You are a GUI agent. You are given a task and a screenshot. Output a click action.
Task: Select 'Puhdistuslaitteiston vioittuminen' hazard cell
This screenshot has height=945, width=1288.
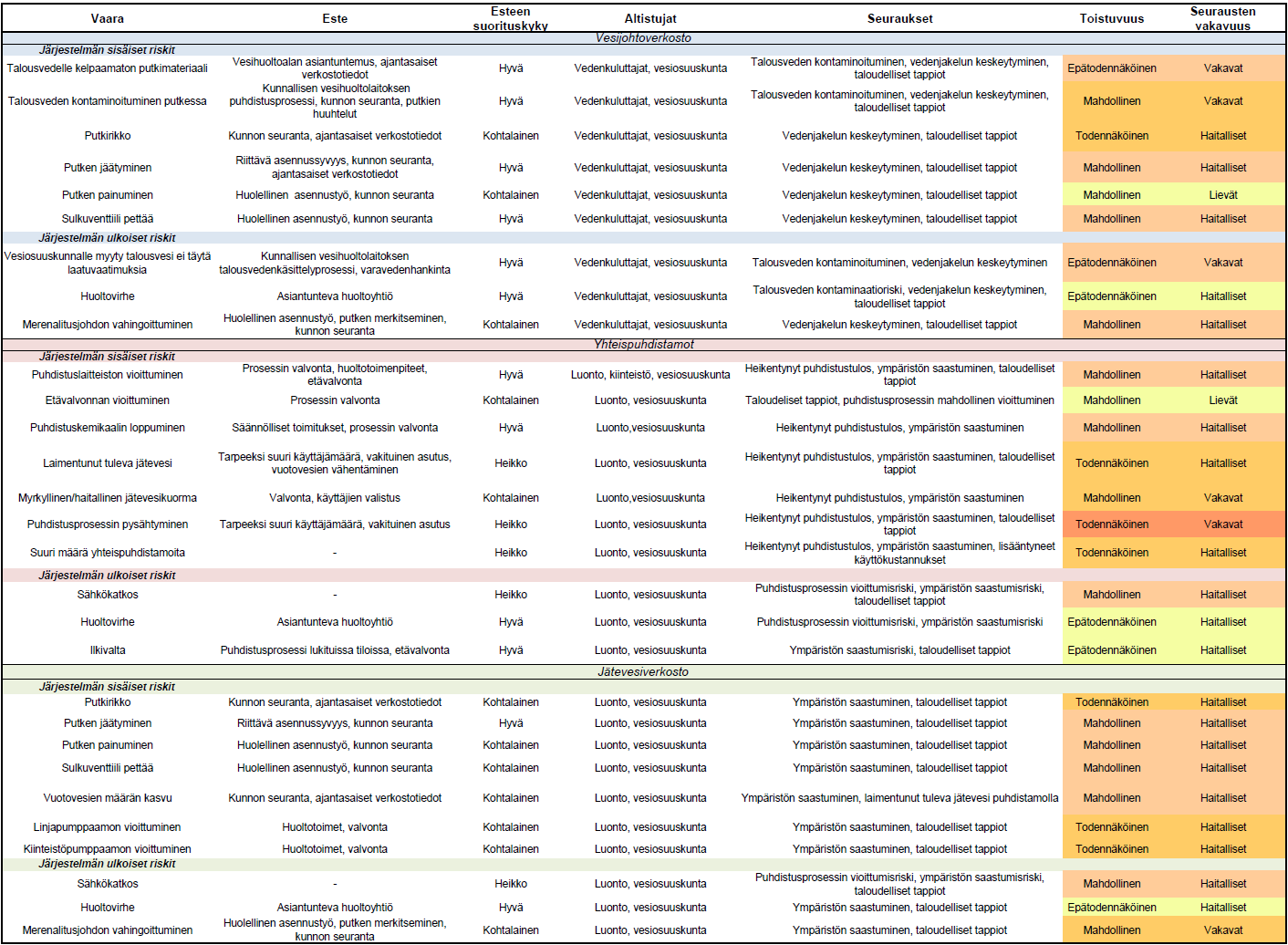coord(108,375)
